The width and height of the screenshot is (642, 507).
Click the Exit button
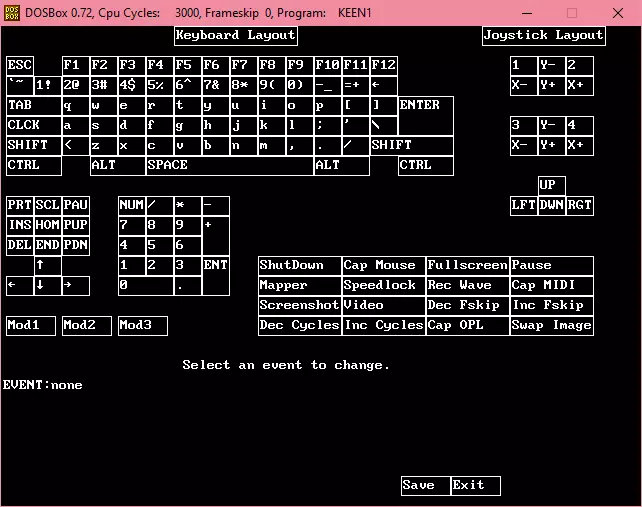(x=475, y=486)
